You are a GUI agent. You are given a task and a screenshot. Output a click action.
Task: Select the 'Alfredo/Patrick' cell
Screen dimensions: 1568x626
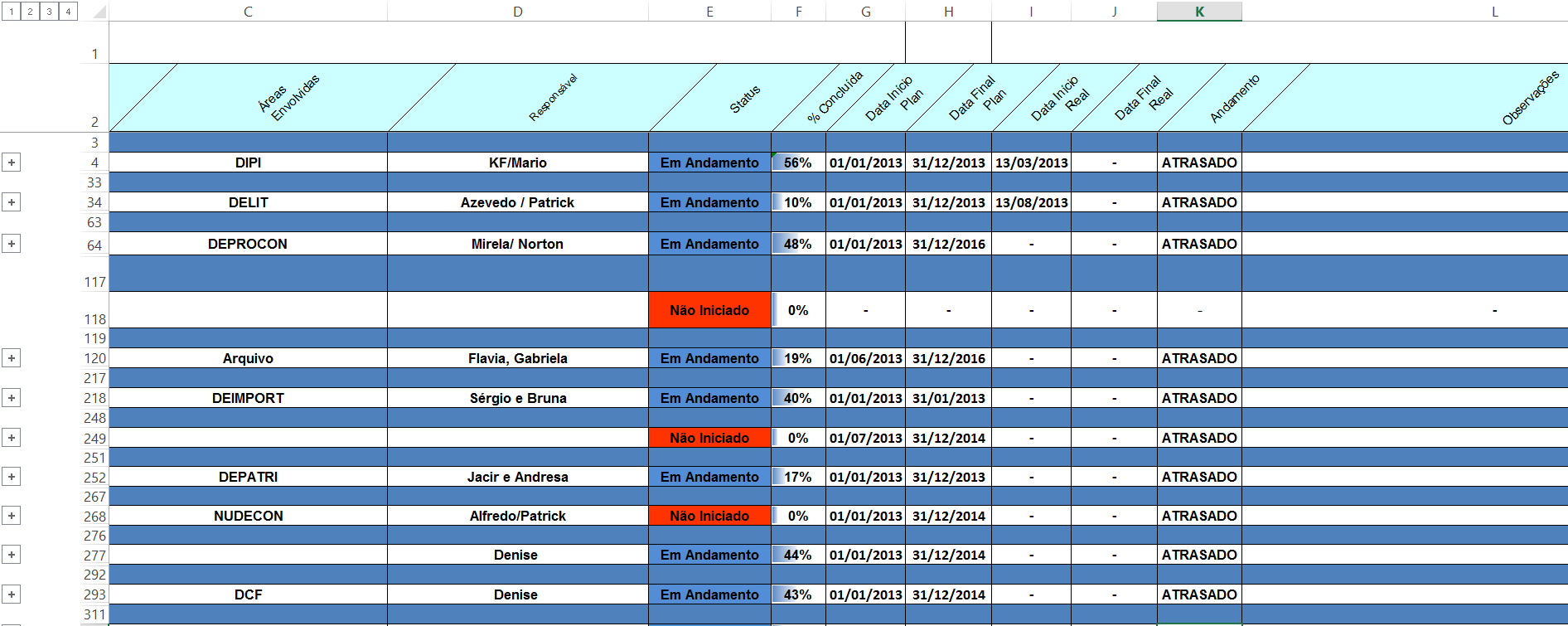pos(518,516)
